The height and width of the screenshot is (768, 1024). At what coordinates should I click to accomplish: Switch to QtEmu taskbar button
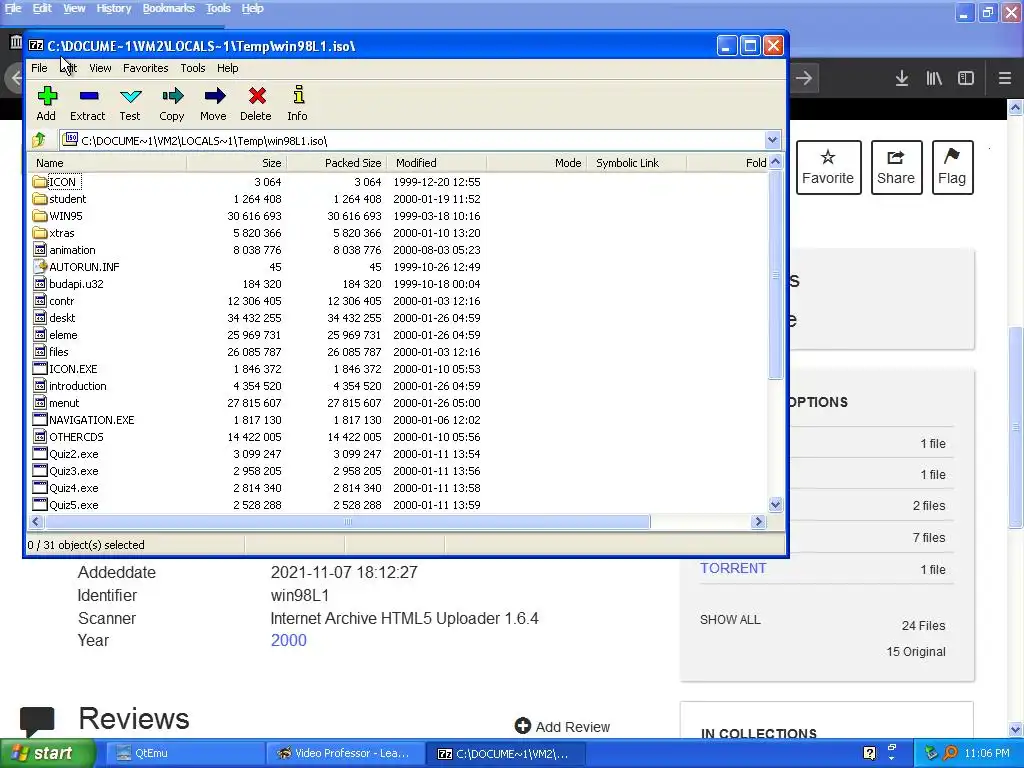[x=184, y=753]
